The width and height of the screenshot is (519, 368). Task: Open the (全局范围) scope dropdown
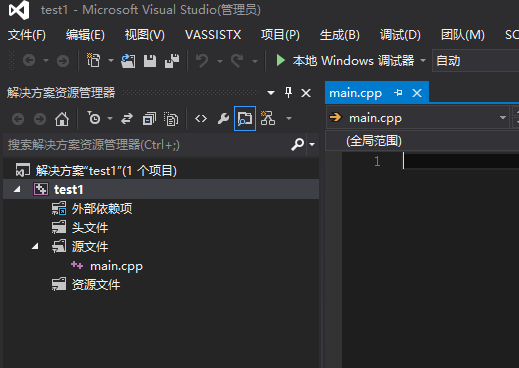[x=422, y=141]
